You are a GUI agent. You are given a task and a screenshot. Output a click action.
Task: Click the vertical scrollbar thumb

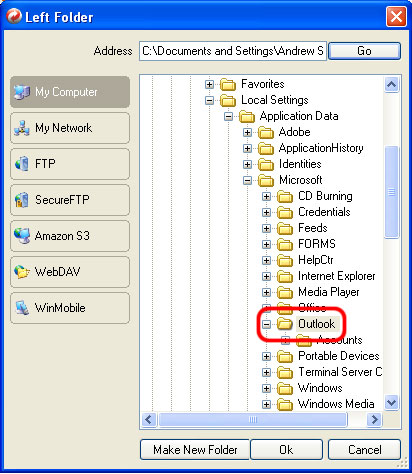click(392, 192)
